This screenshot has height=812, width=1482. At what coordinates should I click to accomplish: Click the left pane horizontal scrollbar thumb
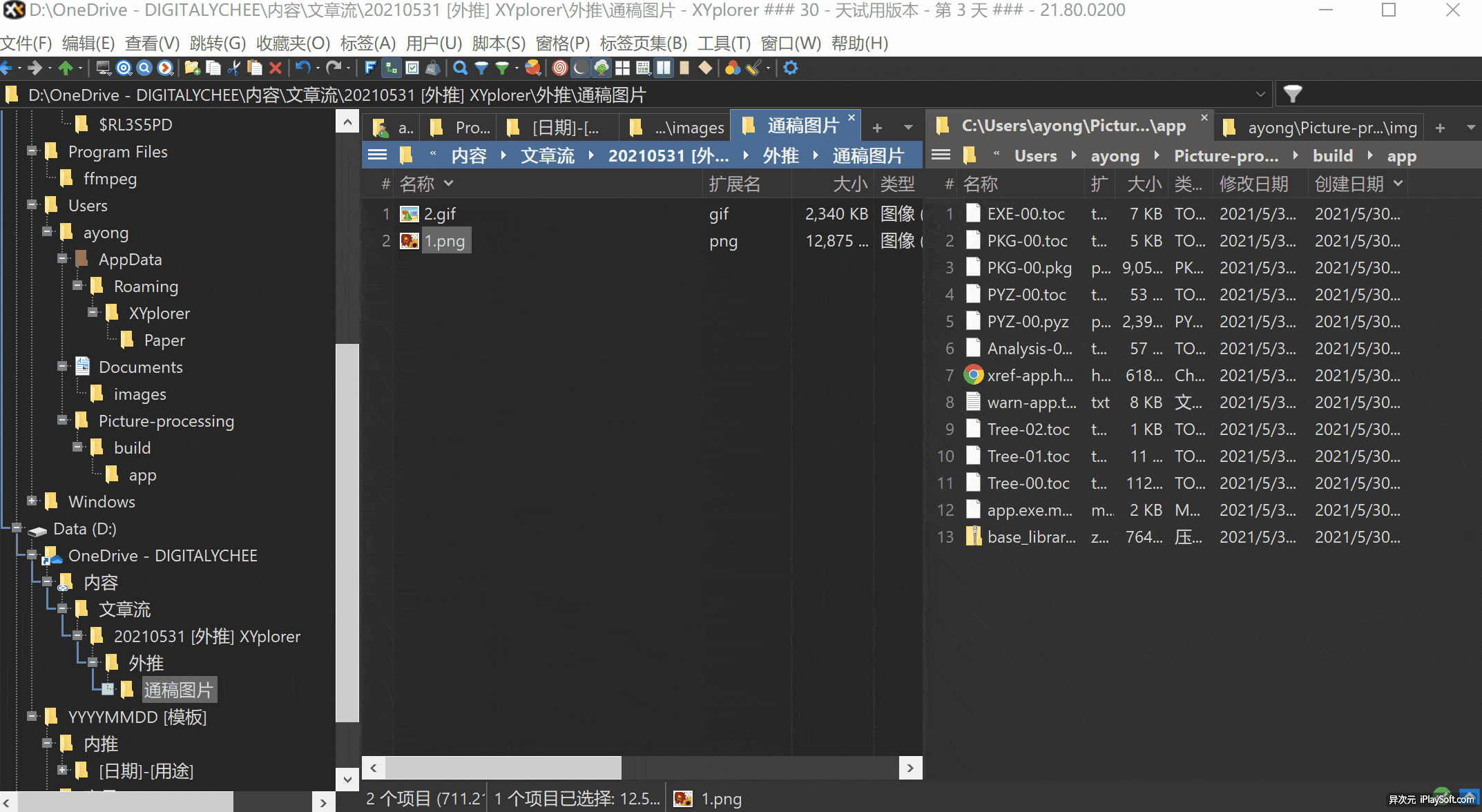tap(503, 767)
